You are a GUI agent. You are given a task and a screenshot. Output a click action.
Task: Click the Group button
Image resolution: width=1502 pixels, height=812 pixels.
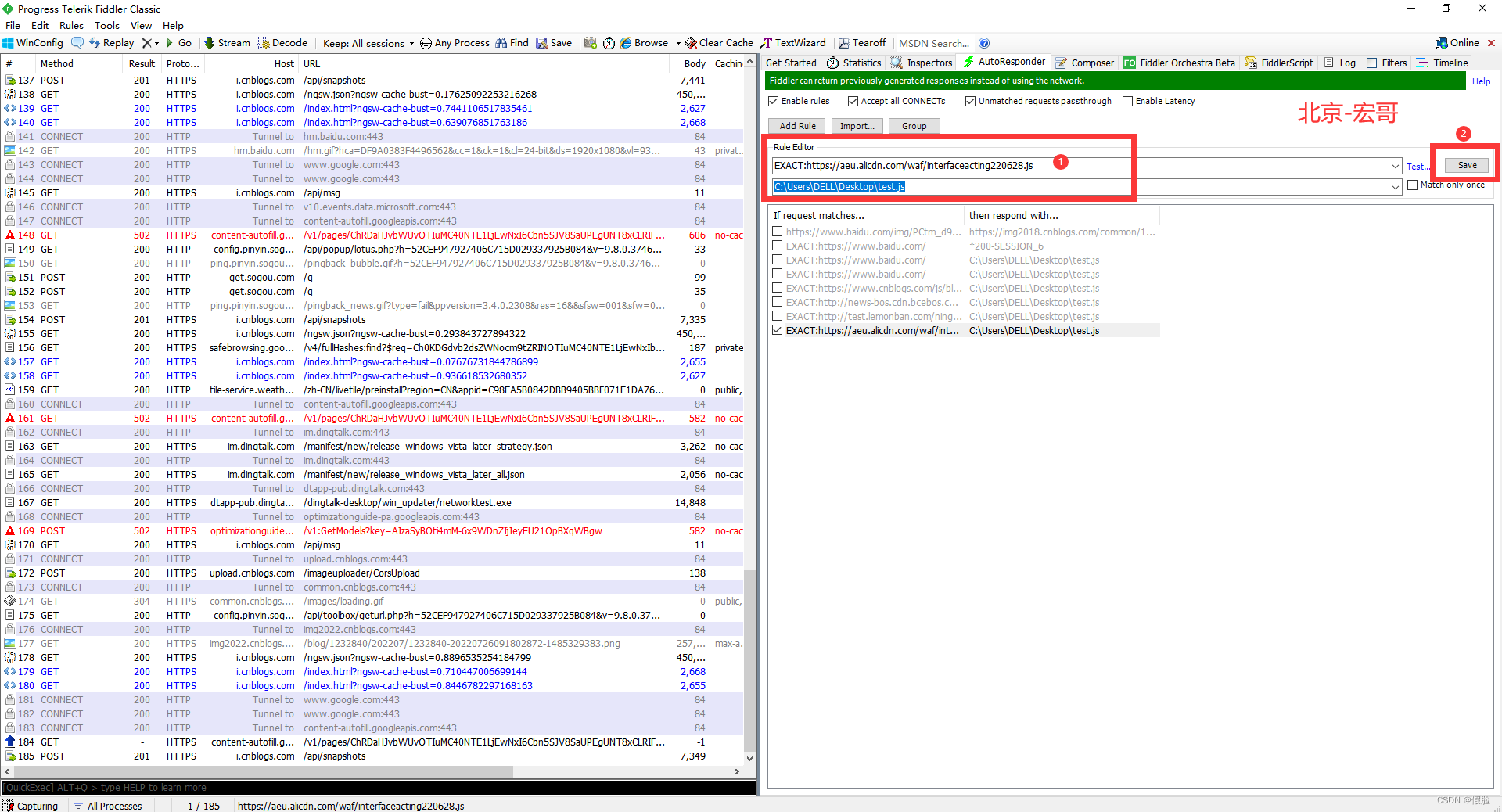pyautogui.click(x=914, y=126)
